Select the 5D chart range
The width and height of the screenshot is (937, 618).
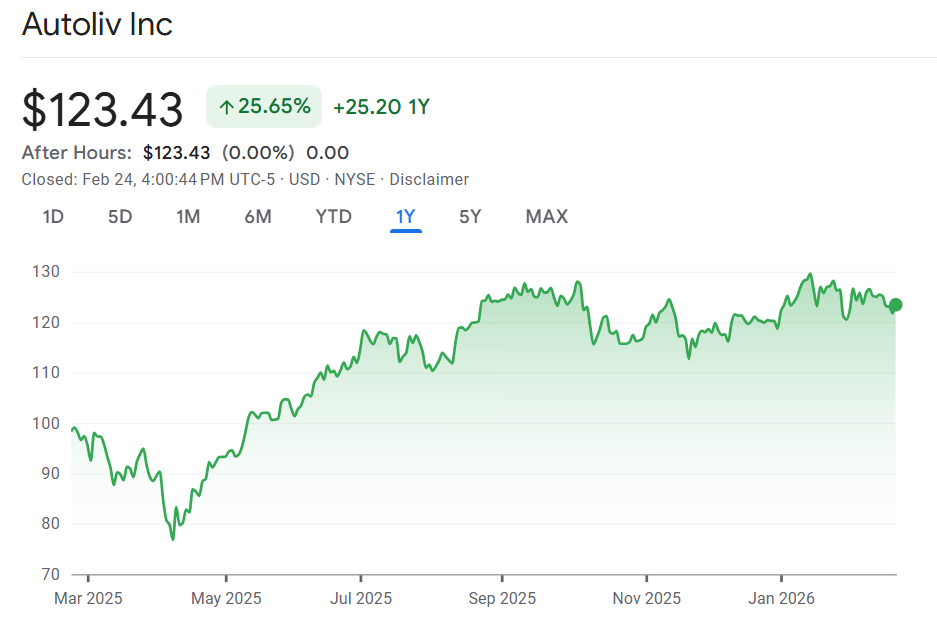tap(120, 216)
